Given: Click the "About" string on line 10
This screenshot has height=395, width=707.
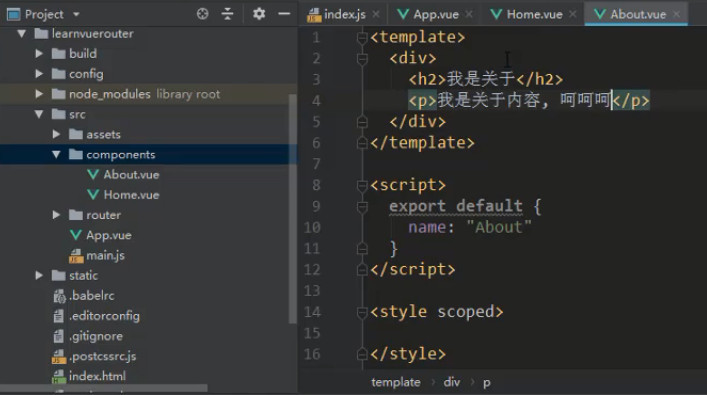Looking at the screenshot, I should coord(499,227).
